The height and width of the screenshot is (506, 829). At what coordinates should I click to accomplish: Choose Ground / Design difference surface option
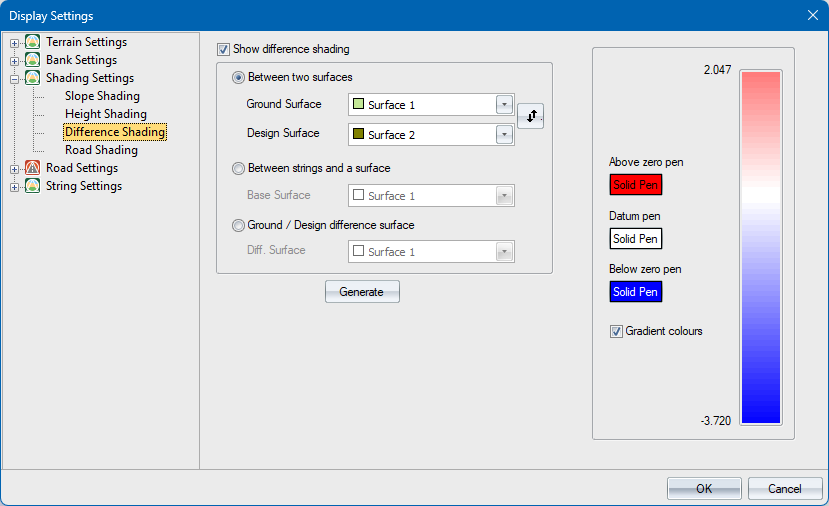point(238,225)
